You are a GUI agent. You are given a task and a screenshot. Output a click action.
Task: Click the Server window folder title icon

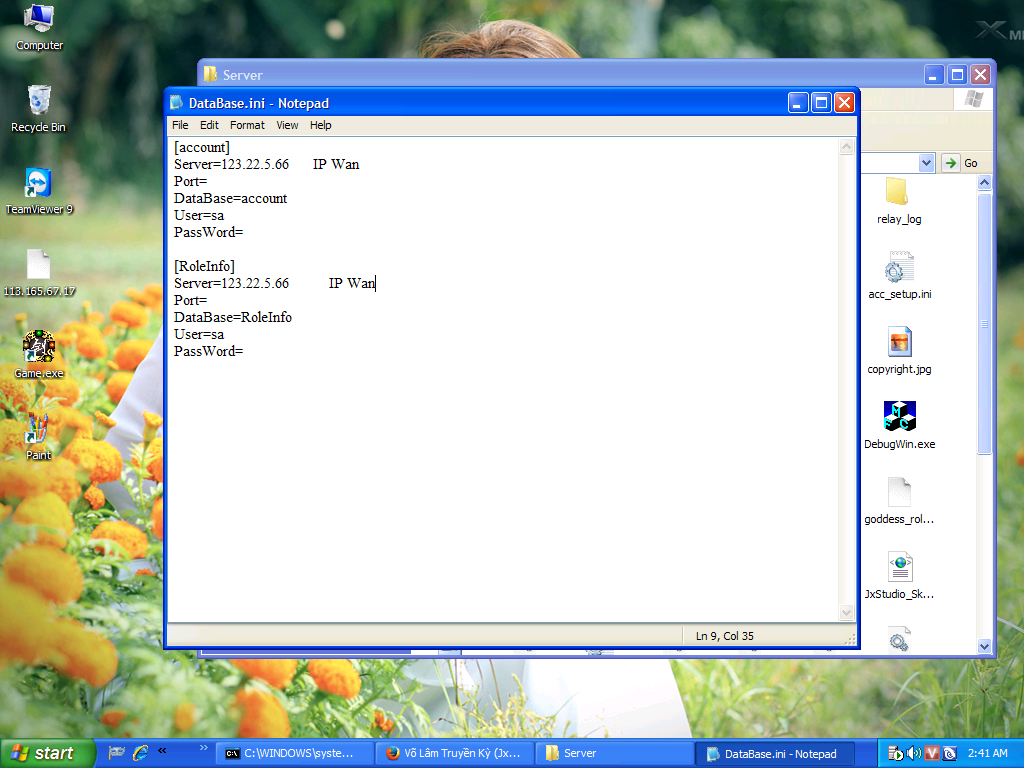pos(210,74)
